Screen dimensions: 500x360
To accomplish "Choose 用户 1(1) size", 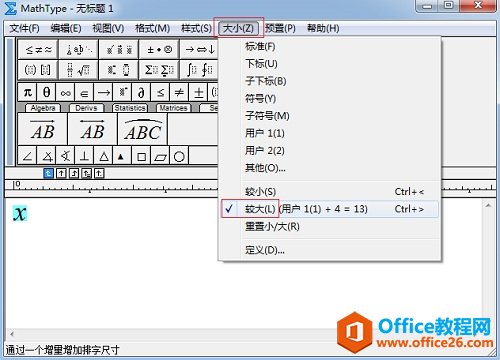I will point(330,133).
